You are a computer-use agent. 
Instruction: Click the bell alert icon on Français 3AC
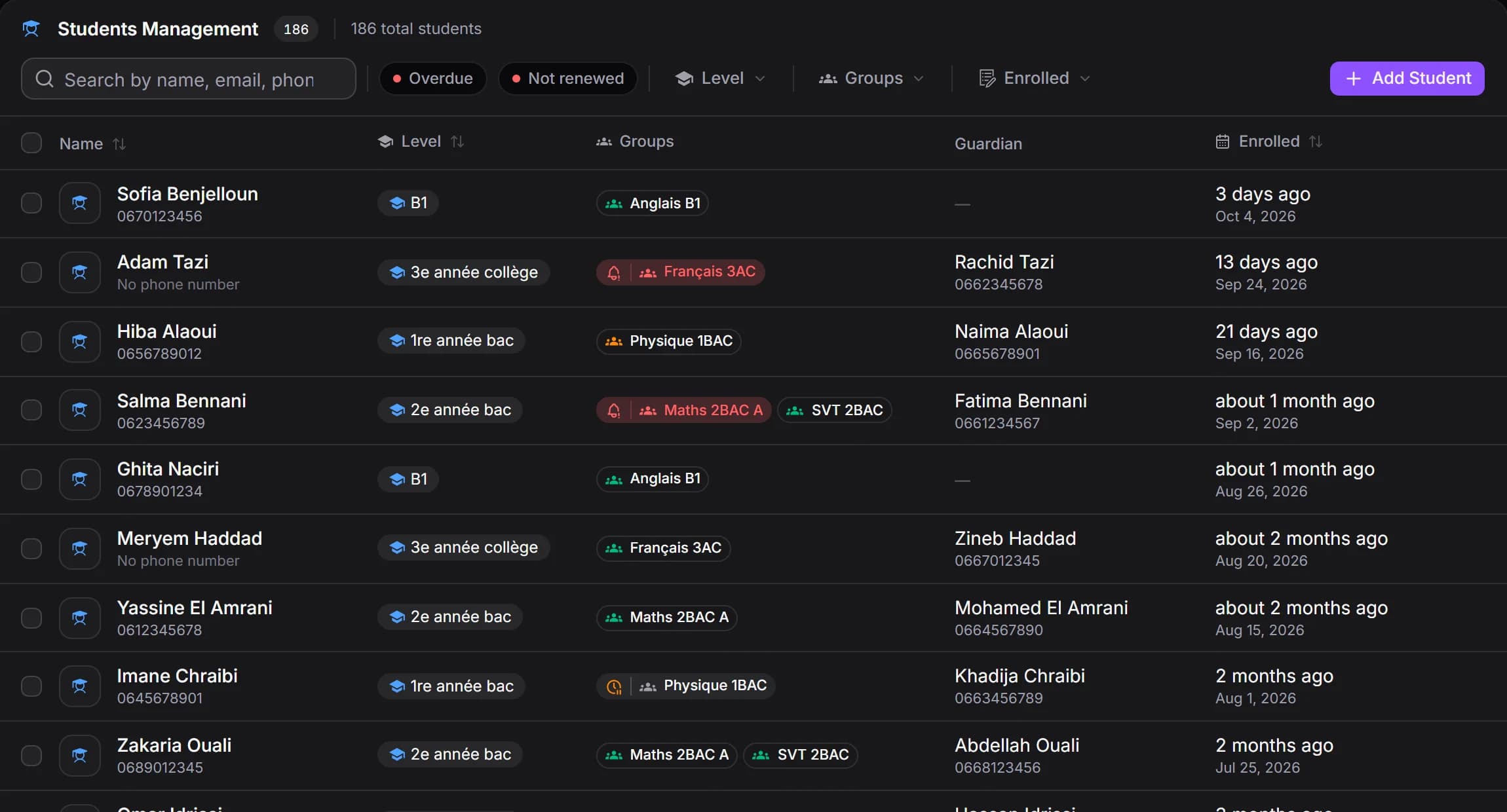click(614, 272)
